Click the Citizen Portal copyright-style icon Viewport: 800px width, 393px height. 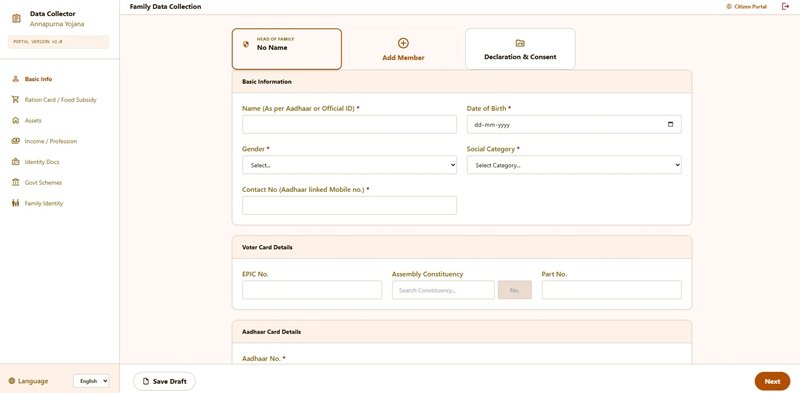pyautogui.click(x=729, y=7)
